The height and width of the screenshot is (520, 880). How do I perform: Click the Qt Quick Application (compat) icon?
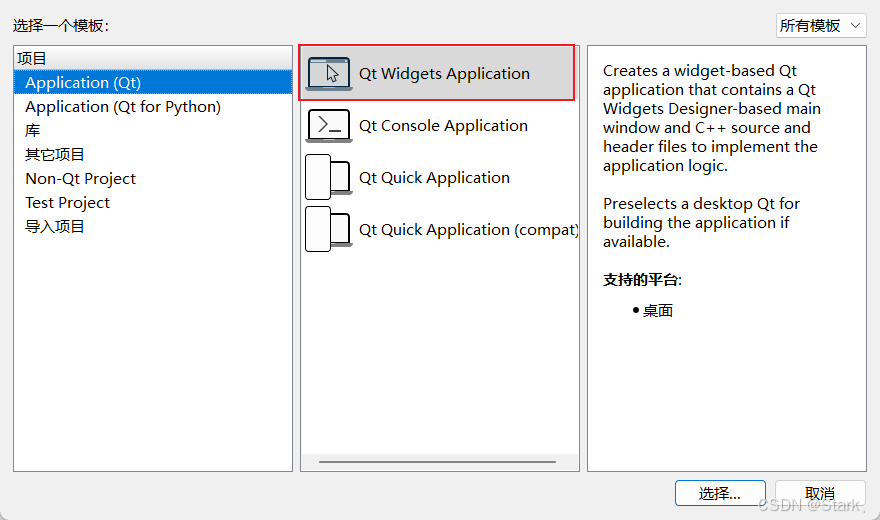329,229
